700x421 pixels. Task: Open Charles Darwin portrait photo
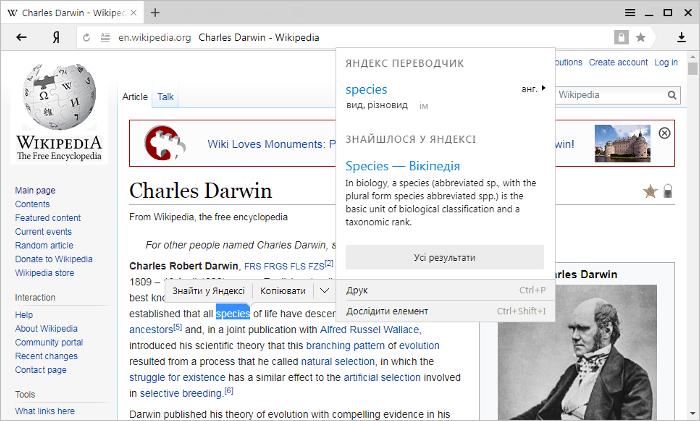[x=577, y=353]
